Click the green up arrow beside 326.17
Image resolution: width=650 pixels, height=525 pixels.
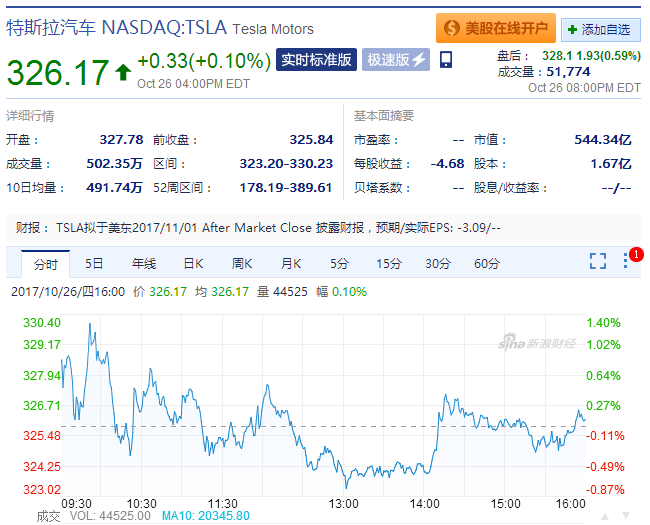pyautogui.click(x=123, y=71)
